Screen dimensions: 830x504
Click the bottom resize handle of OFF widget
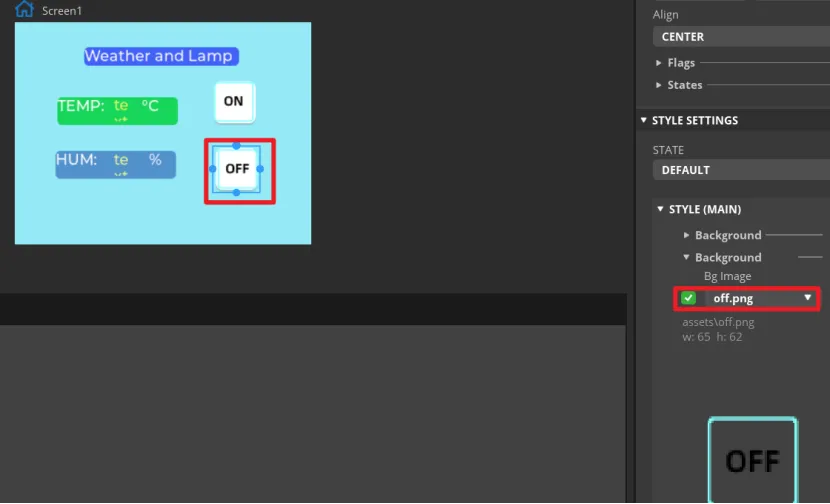click(236, 192)
